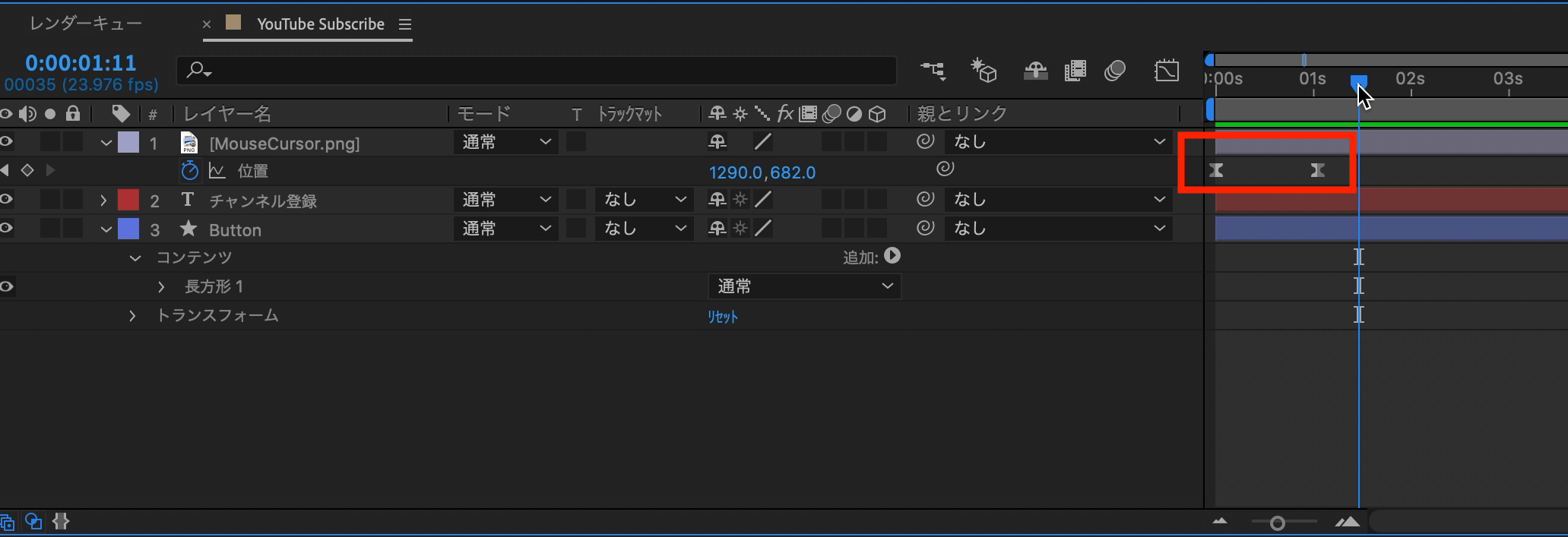The width and height of the screenshot is (1568, 537).
Task: Click the position stopwatch icon
Action: pyautogui.click(x=189, y=171)
